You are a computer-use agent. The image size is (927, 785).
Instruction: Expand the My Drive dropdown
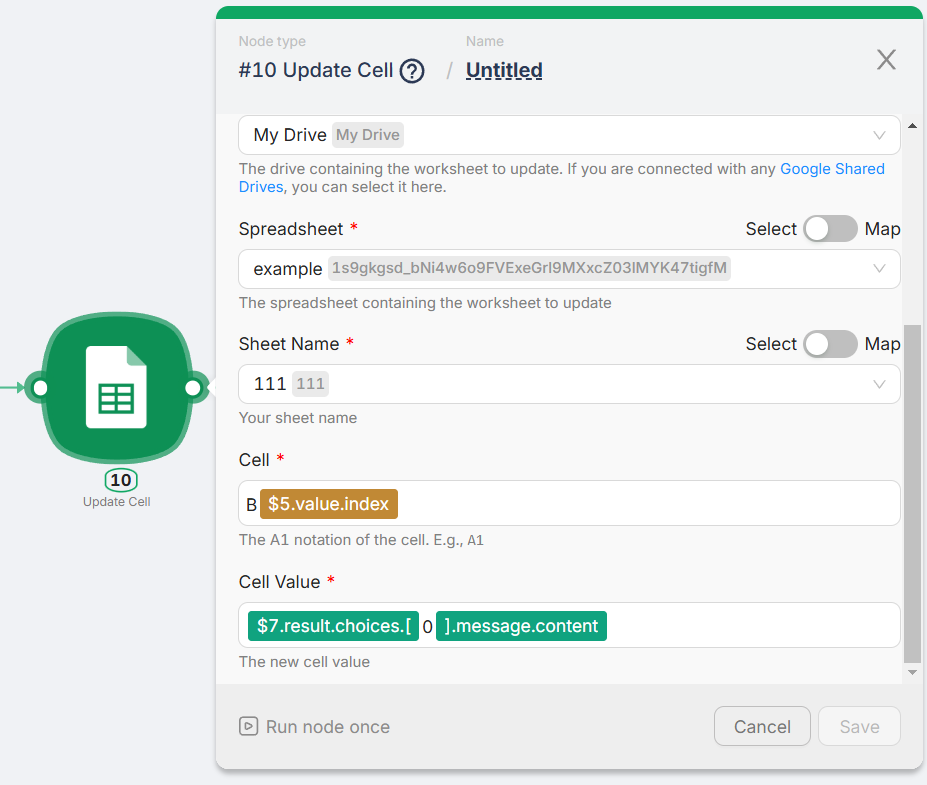pyautogui.click(x=879, y=135)
